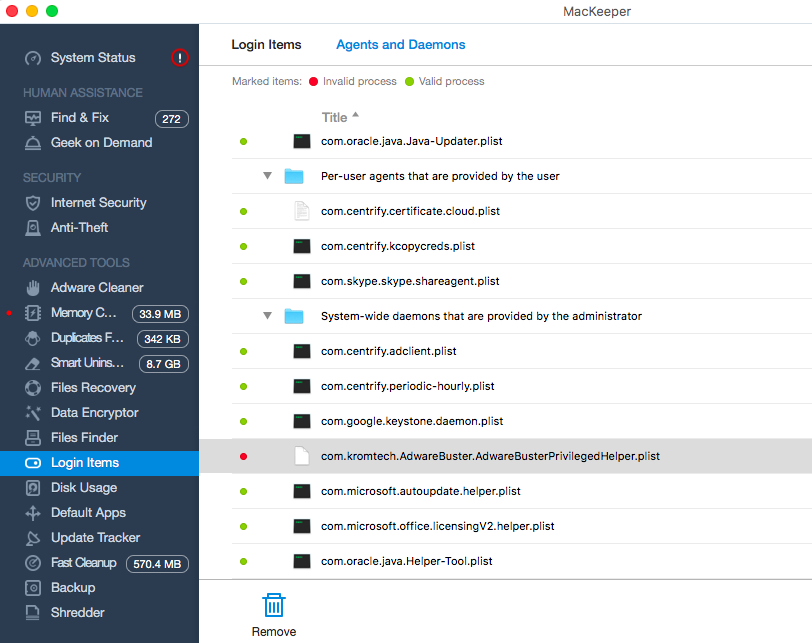Open the Anti-Theft icon in the sidebar
The height and width of the screenshot is (643, 812).
pyautogui.click(x=33, y=227)
